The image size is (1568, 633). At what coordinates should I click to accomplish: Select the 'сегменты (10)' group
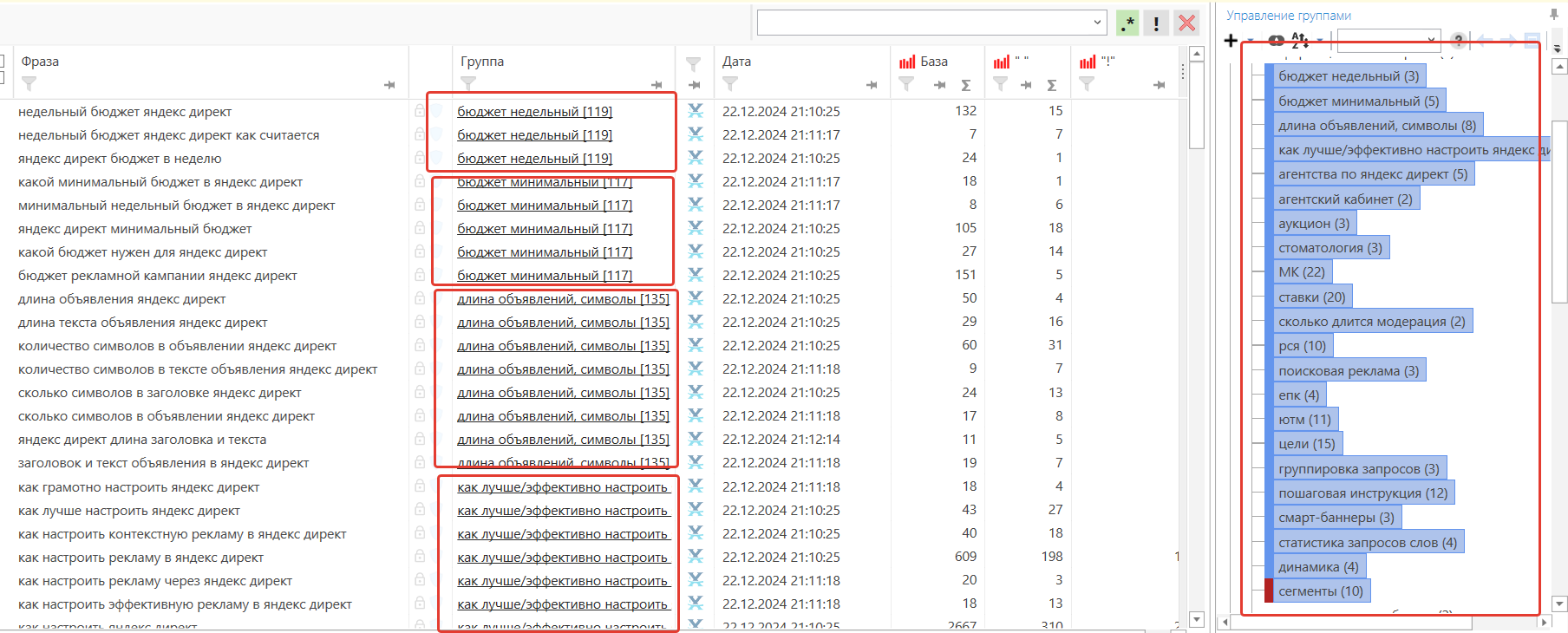click(1321, 591)
